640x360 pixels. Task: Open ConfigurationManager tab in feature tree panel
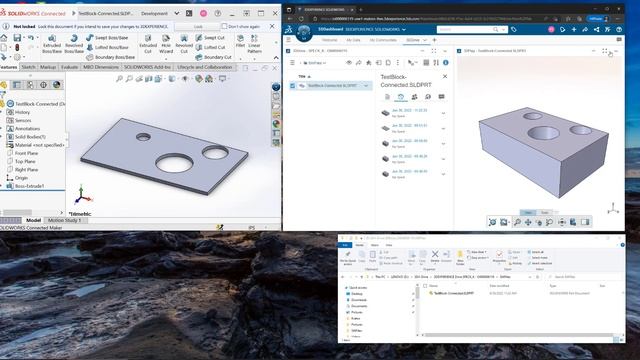pyautogui.click(x=30, y=85)
